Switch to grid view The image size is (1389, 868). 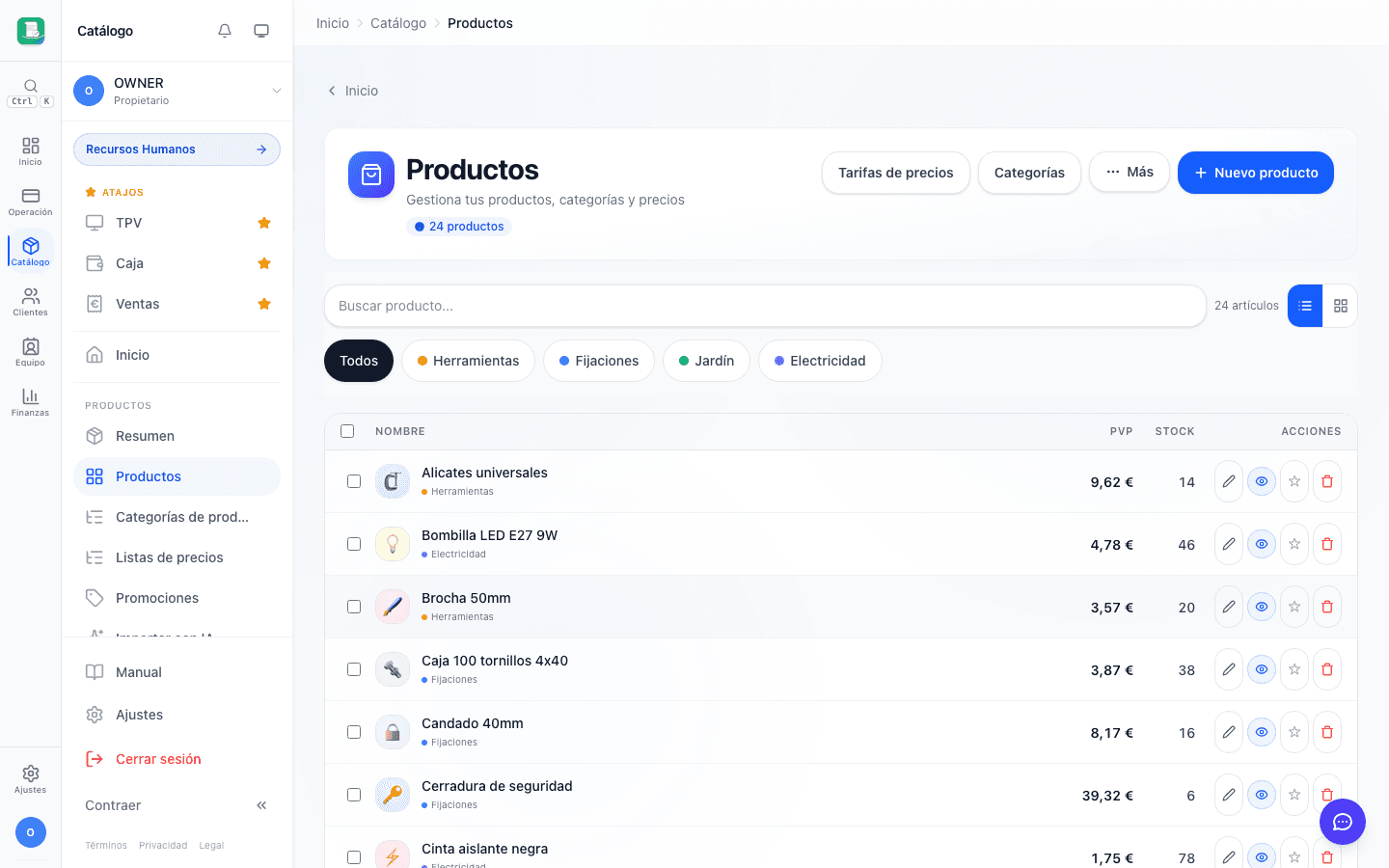(1341, 306)
